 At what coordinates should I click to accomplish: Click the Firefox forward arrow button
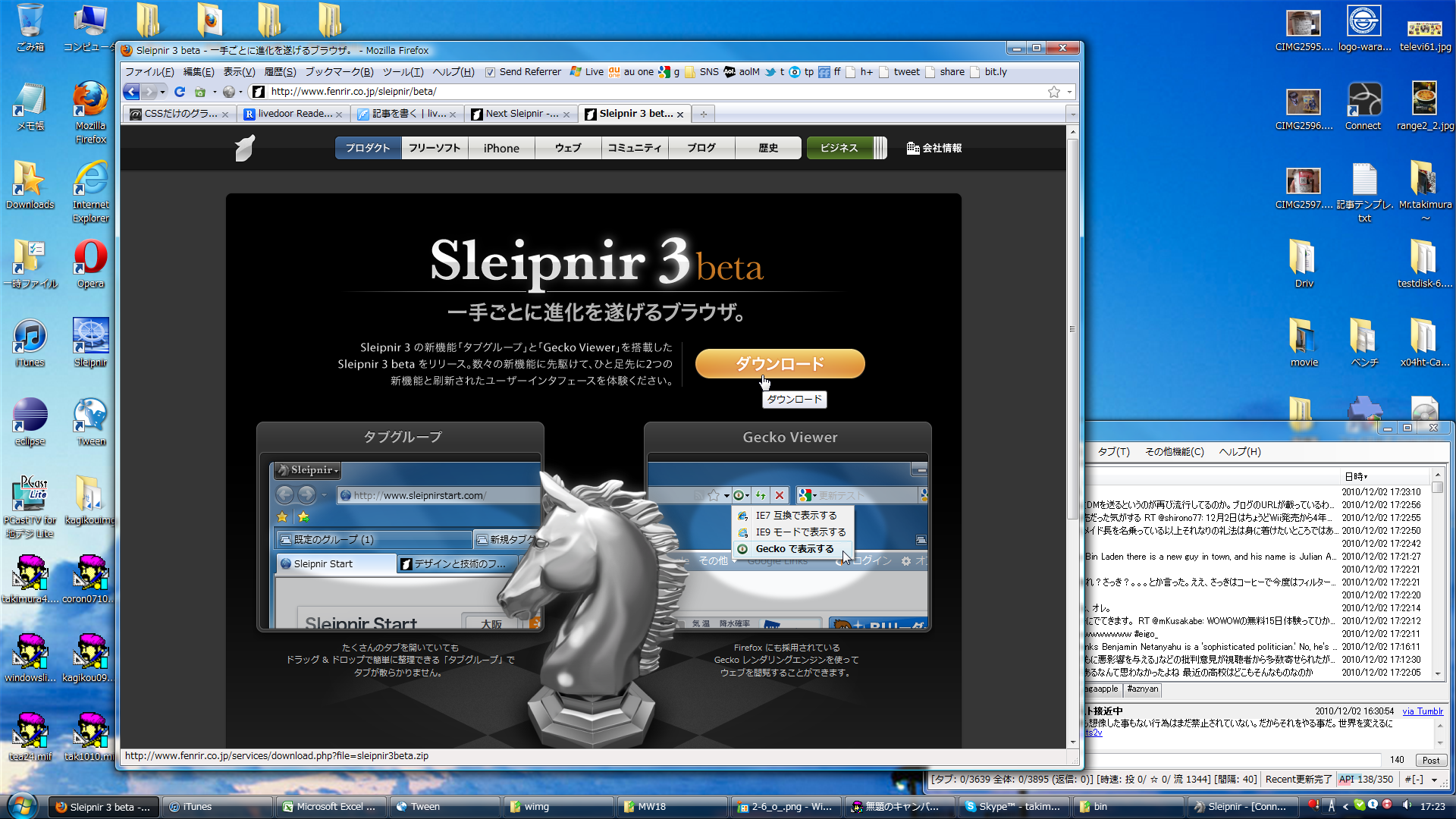coord(149,92)
